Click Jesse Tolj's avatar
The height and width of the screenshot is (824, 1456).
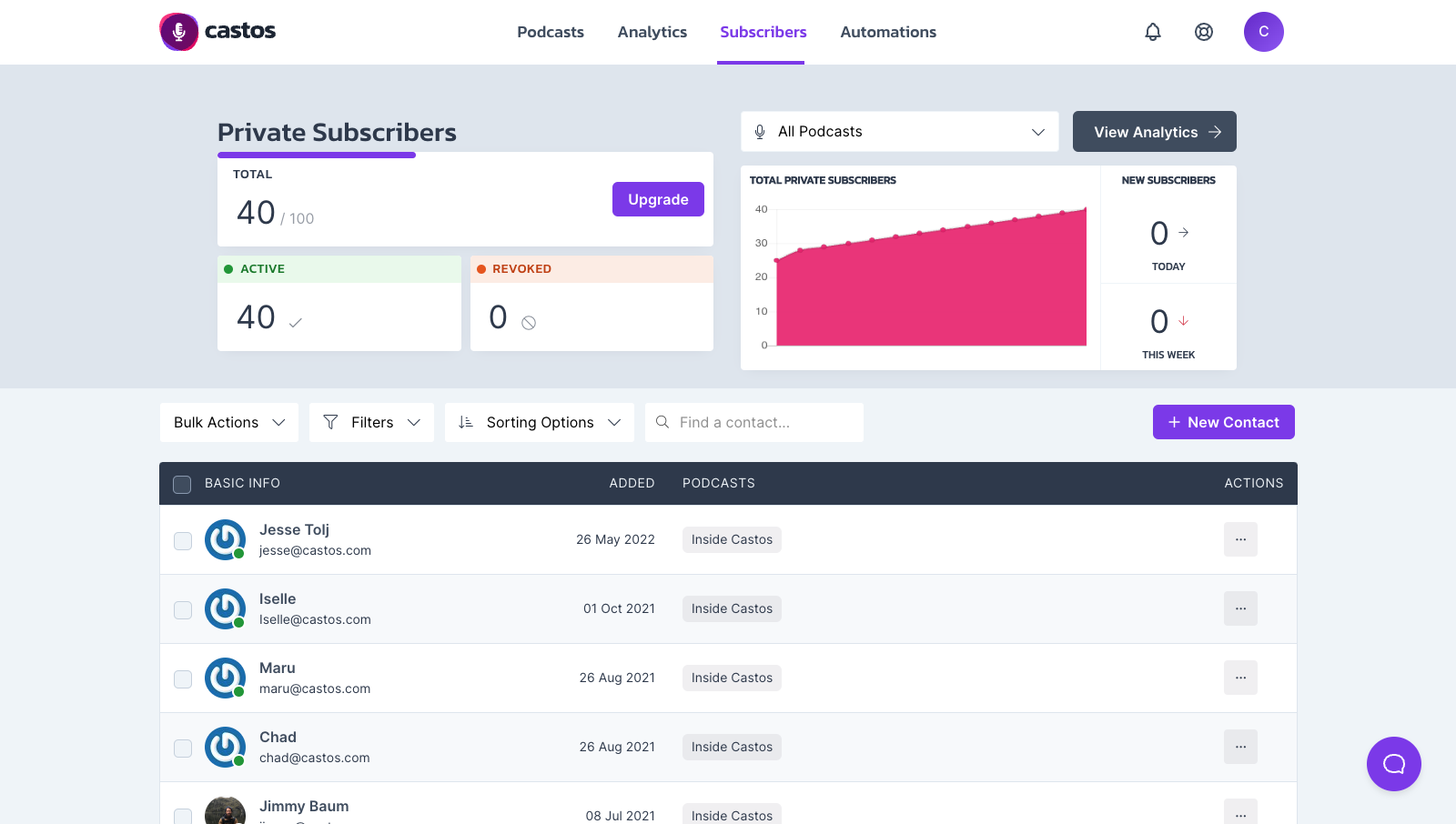[225, 539]
